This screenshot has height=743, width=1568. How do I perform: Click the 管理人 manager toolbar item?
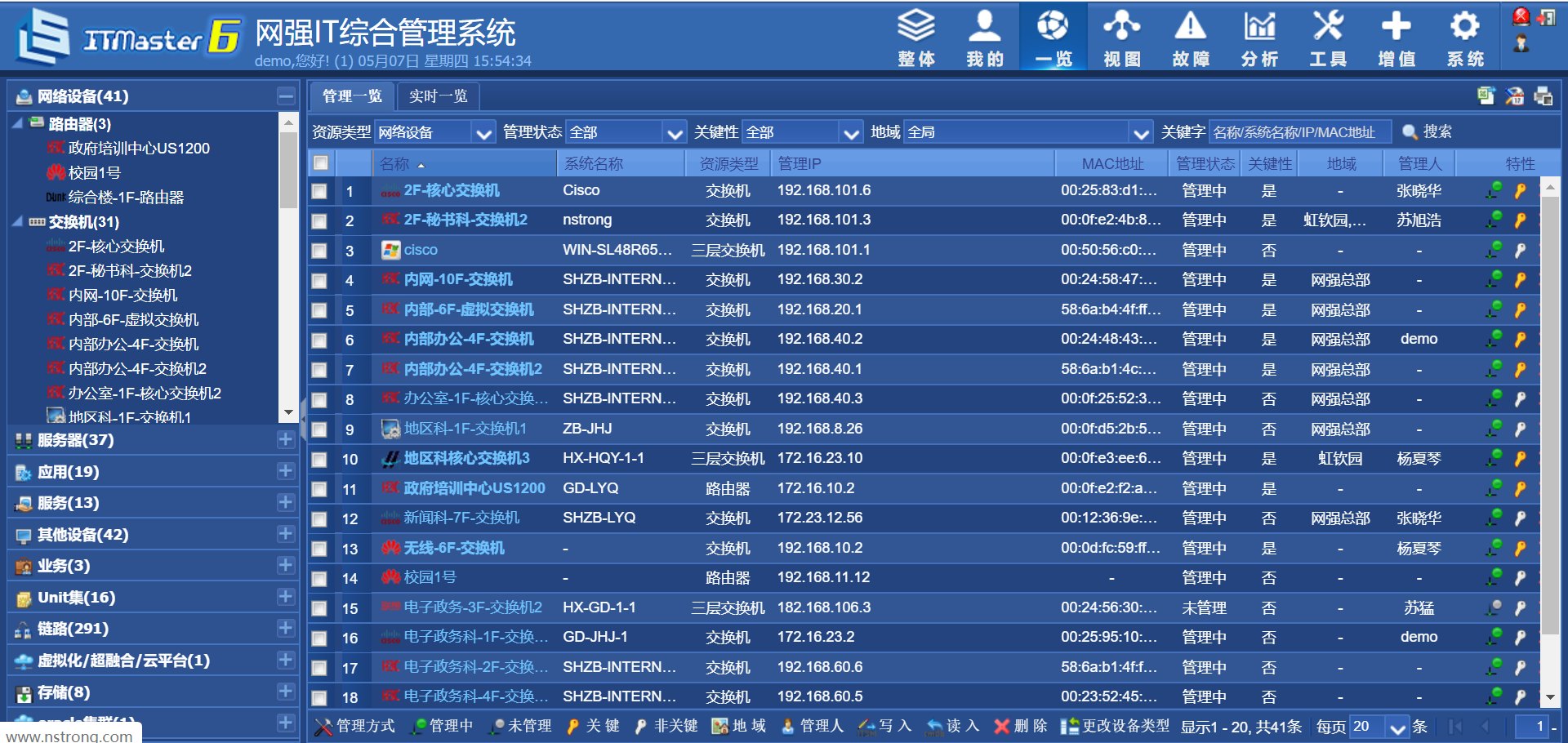812,726
